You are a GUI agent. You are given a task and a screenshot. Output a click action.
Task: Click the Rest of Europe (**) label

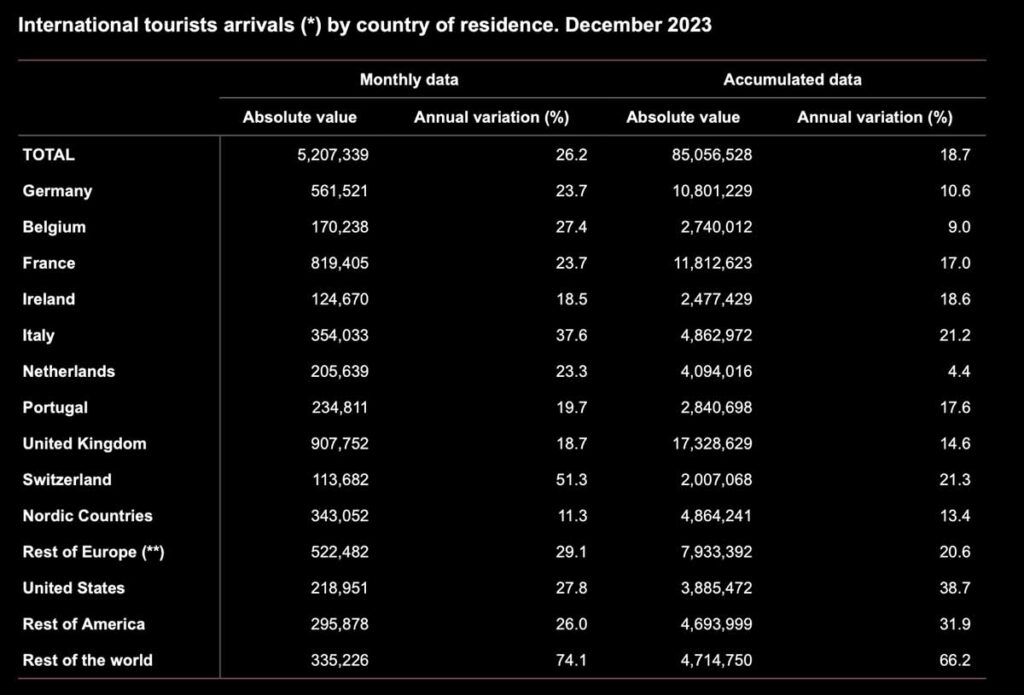pyautogui.click(x=93, y=552)
